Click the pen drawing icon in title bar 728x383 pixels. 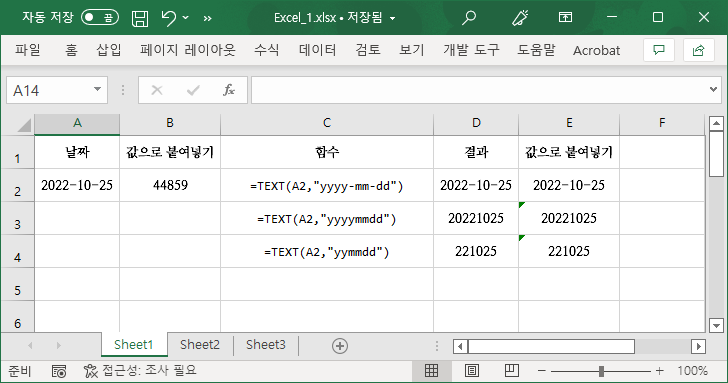520,18
